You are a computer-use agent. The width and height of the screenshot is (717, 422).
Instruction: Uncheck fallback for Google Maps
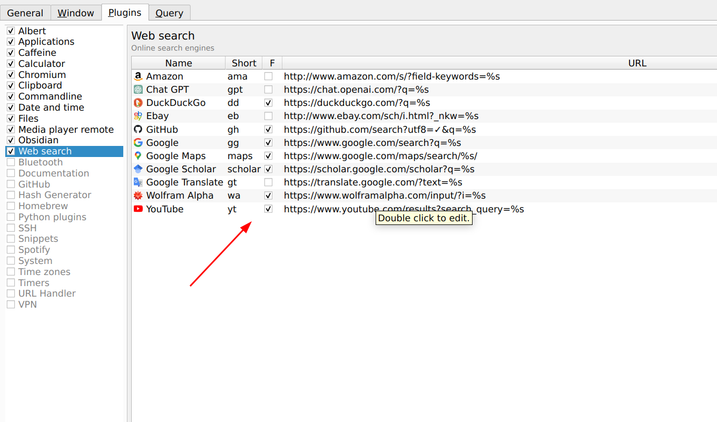pos(268,156)
